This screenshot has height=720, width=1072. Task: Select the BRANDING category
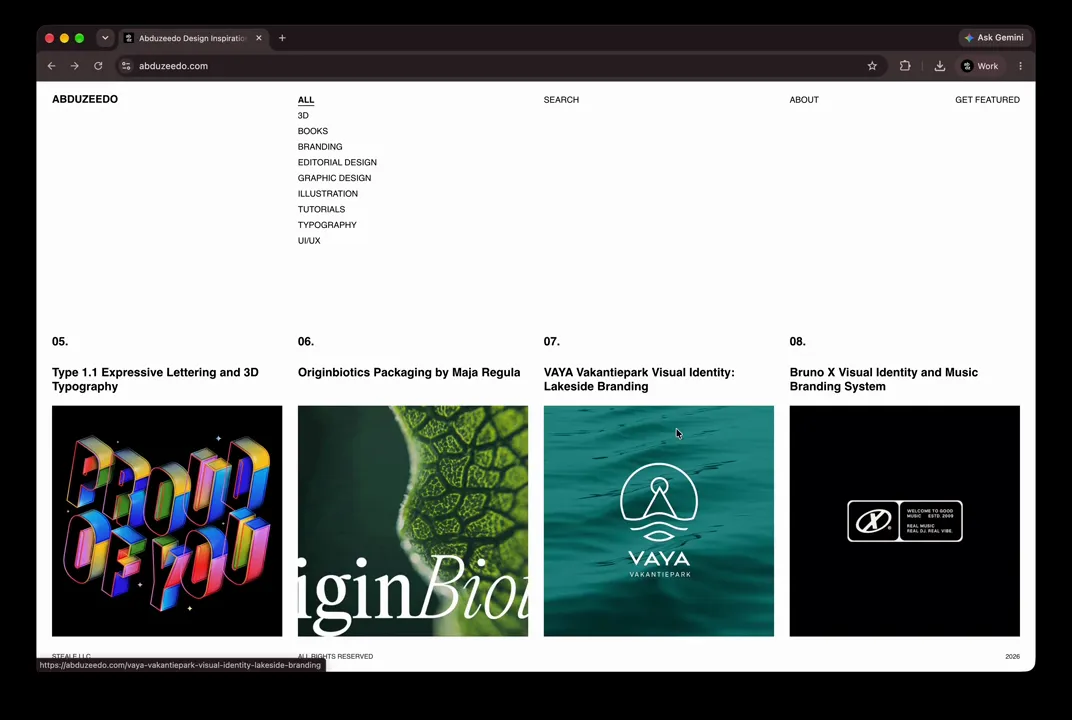coord(320,147)
